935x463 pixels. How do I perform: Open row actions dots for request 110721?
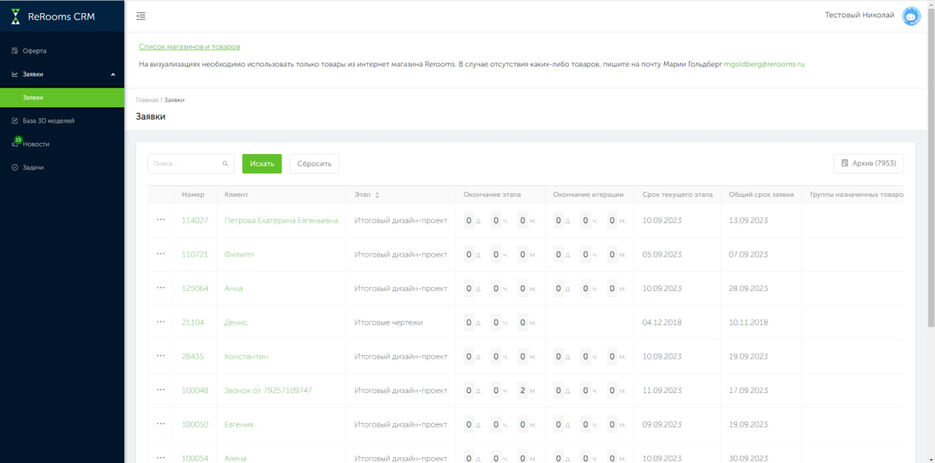(x=160, y=254)
